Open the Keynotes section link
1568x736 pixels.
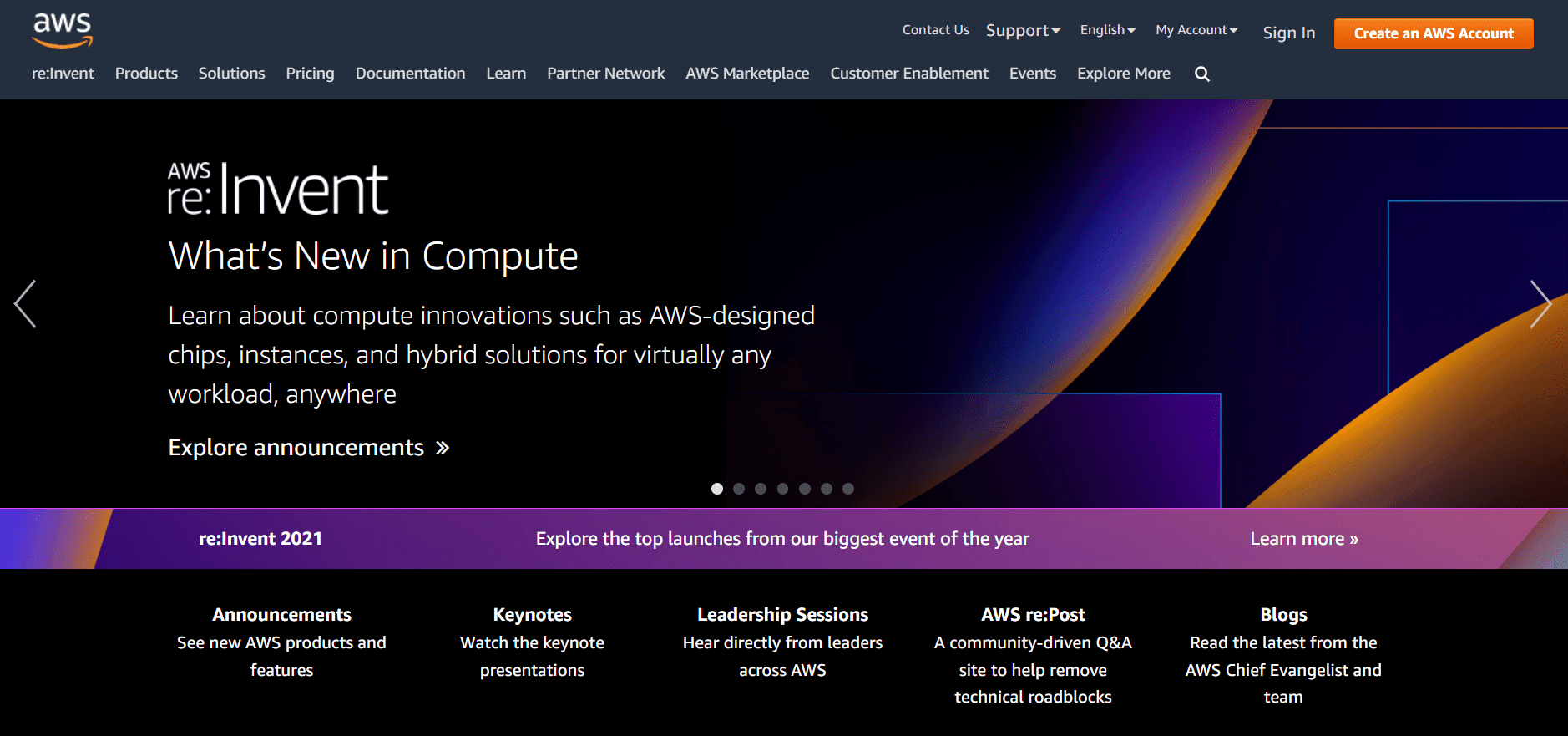[x=532, y=615]
